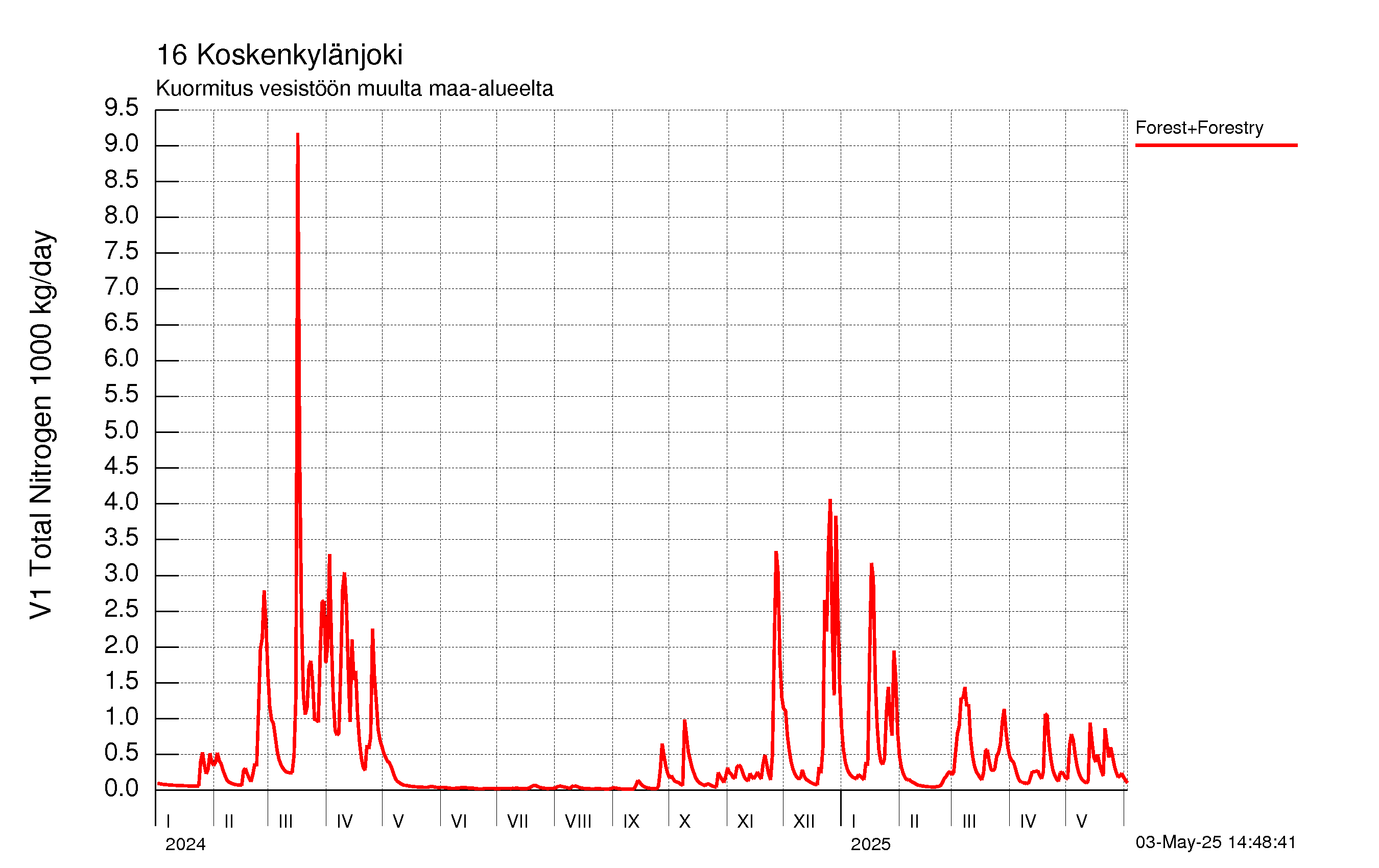Image resolution: width=1379 pixels, height=868 pixels.
Task: Click the January 2025 peak near 3.2
Action: pyautogui.click(x=872, y=565)
